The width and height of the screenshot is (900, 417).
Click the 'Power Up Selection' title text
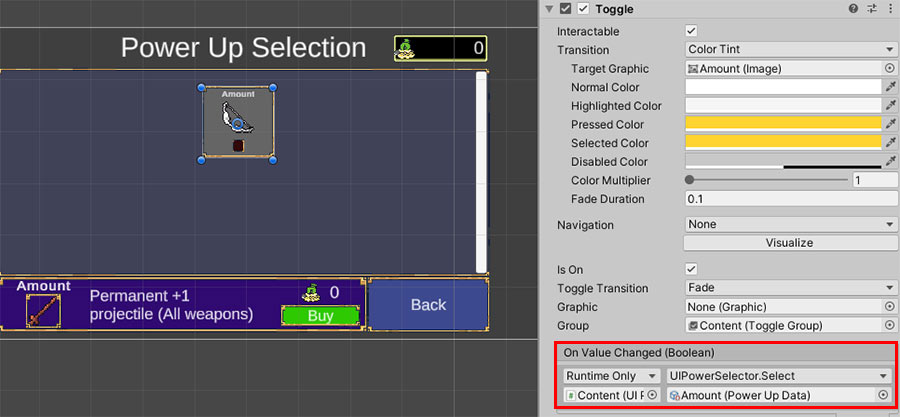pyautogui.click(x=243, y=48)
